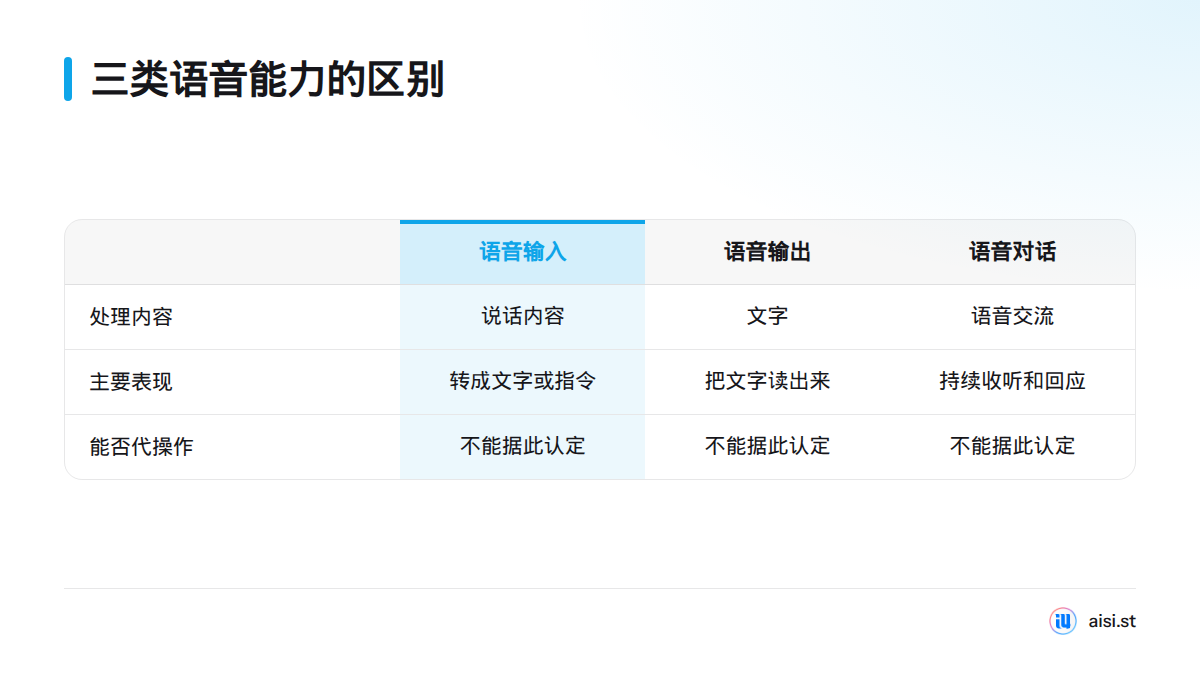Click the 能否代操作 row label

pos(141,447)
